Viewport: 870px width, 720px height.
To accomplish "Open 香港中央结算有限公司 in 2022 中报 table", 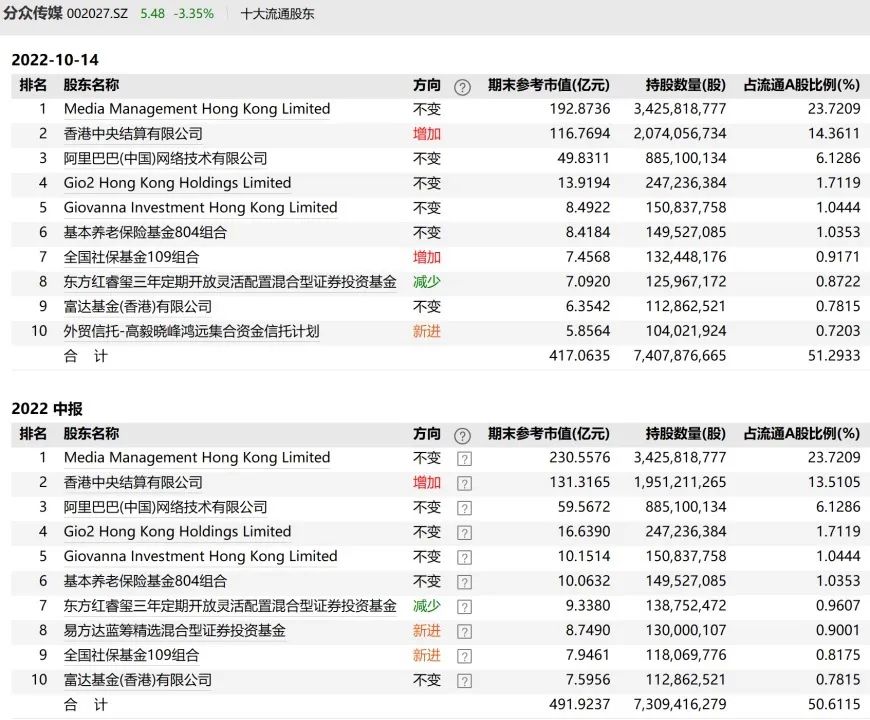I will click(133, 482).
